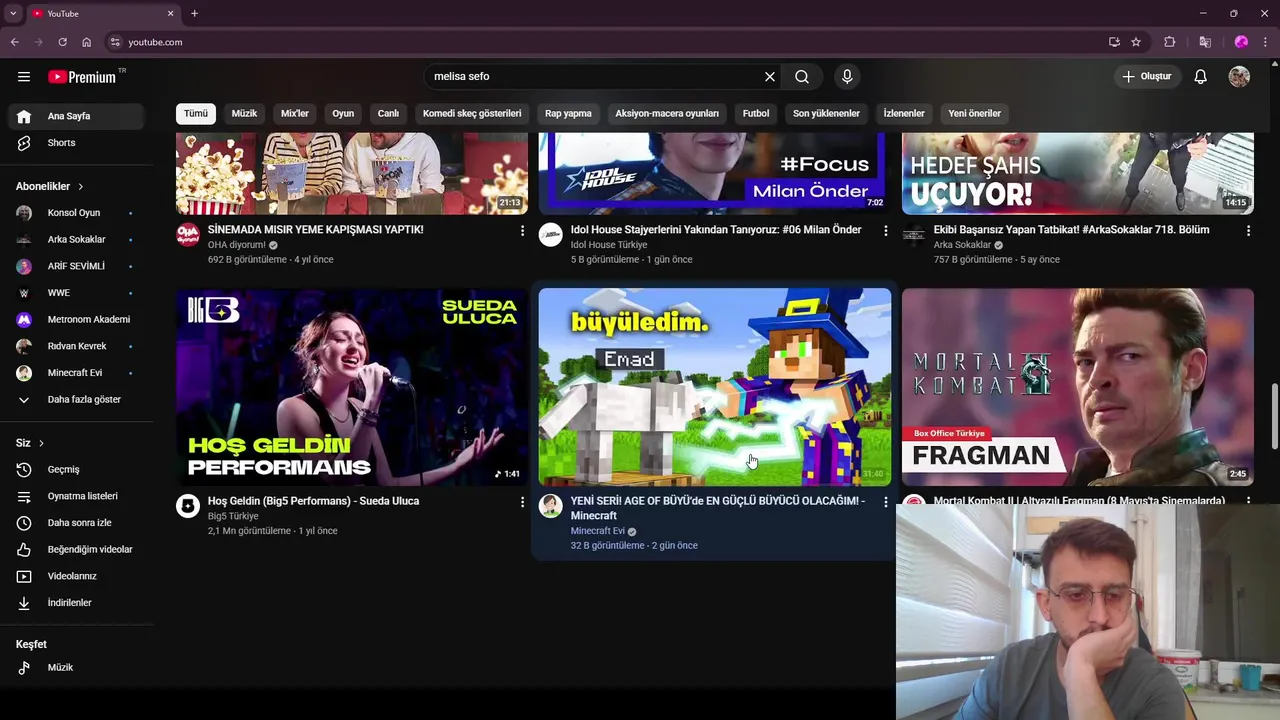Open the account avatar menu
This screenshot has height=720, width=1280.
pyautogui.click(x=1239, y=77)
